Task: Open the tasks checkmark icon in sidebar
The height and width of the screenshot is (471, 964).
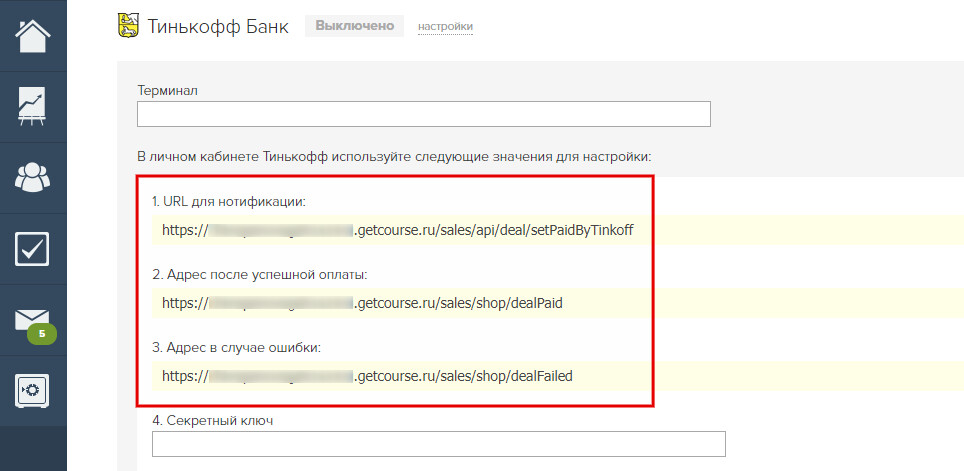Action: pyautogui.click(x=33, y=248)
